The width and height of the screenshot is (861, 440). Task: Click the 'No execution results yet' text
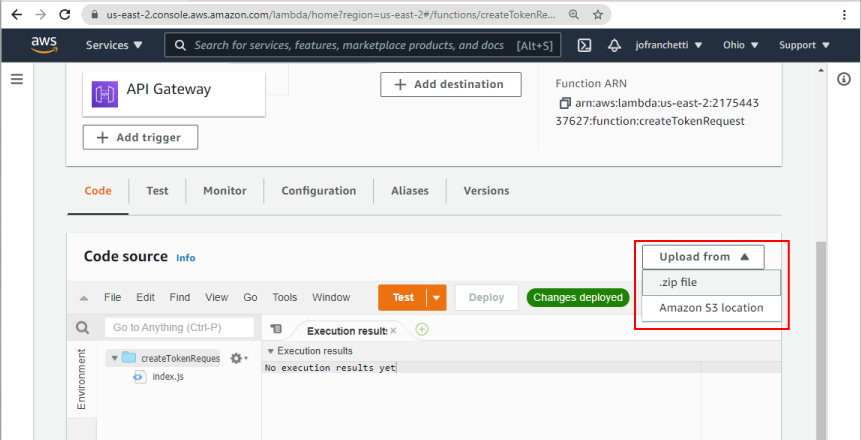(x=330, y=368)
